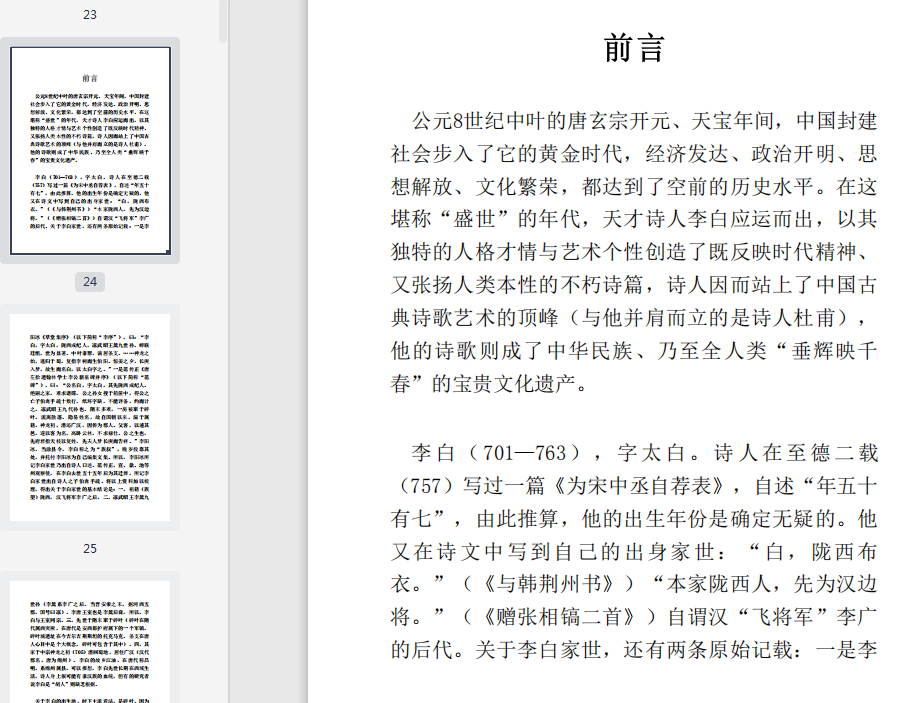Image resolution: width=901 pixels, height=703 pixels.
Task: Click the thumbnail panel scrollbar handle
Action: coord(223,21)
